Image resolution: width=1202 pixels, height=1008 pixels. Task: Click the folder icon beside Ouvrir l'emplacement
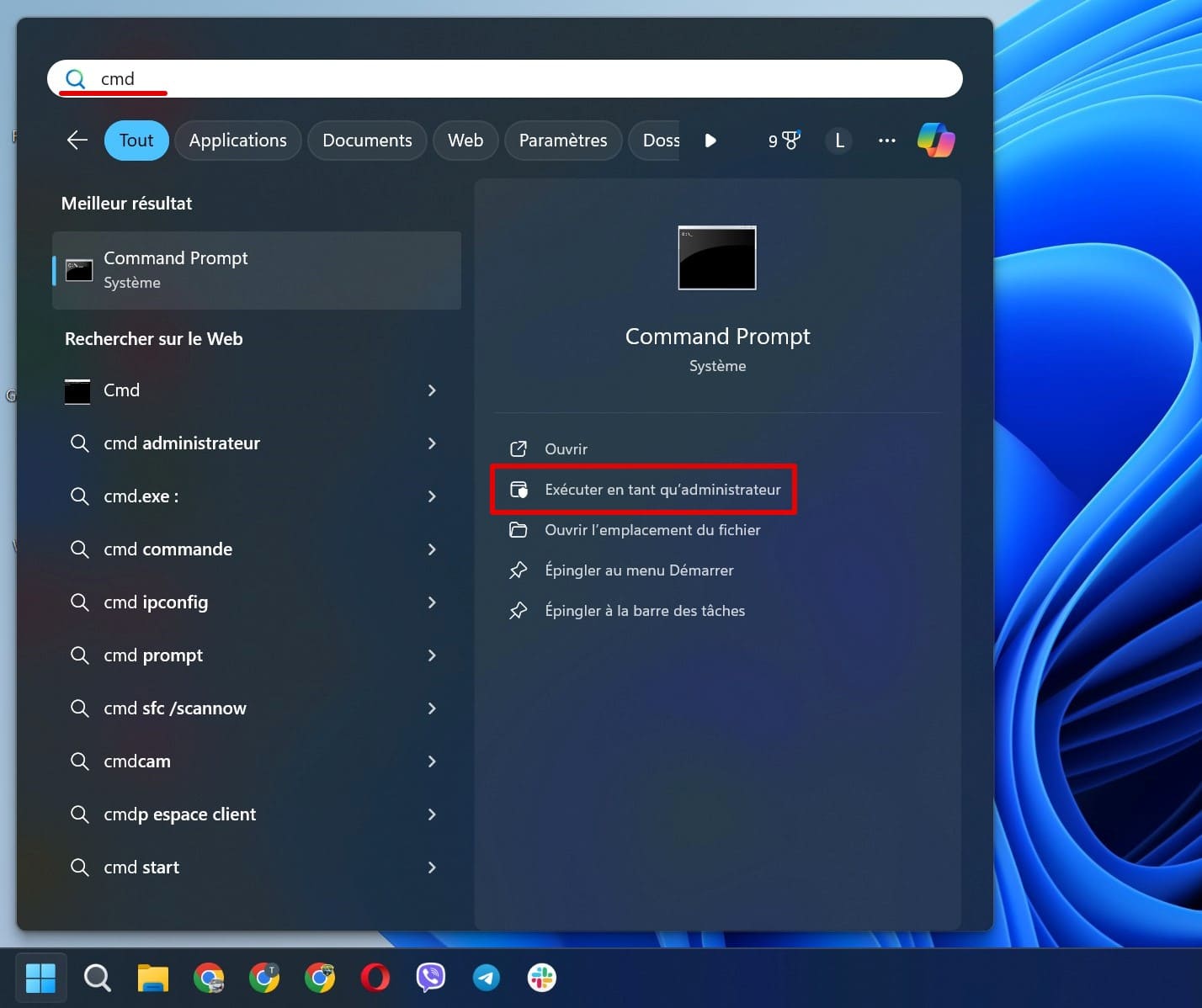pos(519,530)
